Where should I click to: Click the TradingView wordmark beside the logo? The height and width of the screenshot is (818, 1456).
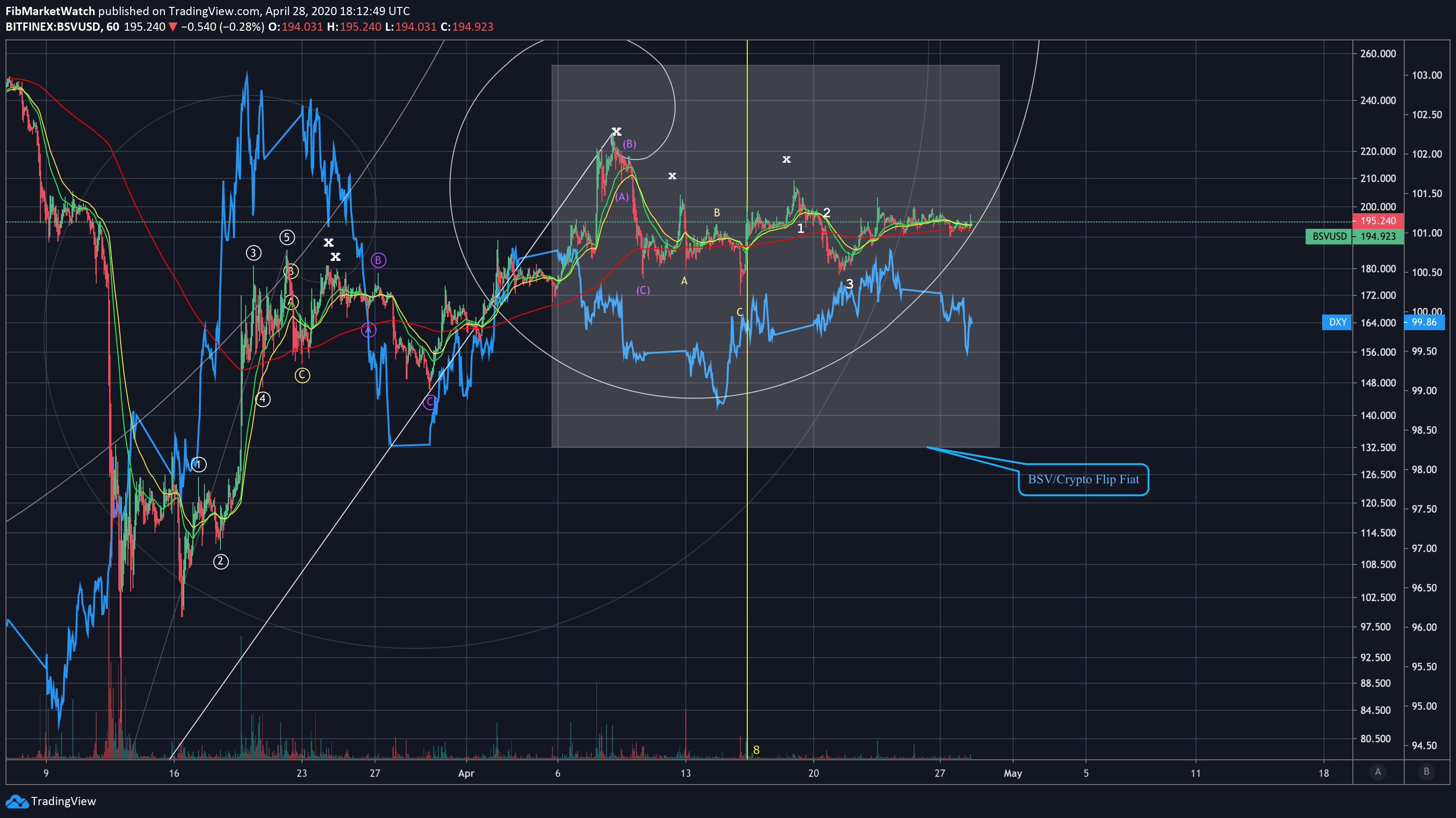[x=63, y=801]
